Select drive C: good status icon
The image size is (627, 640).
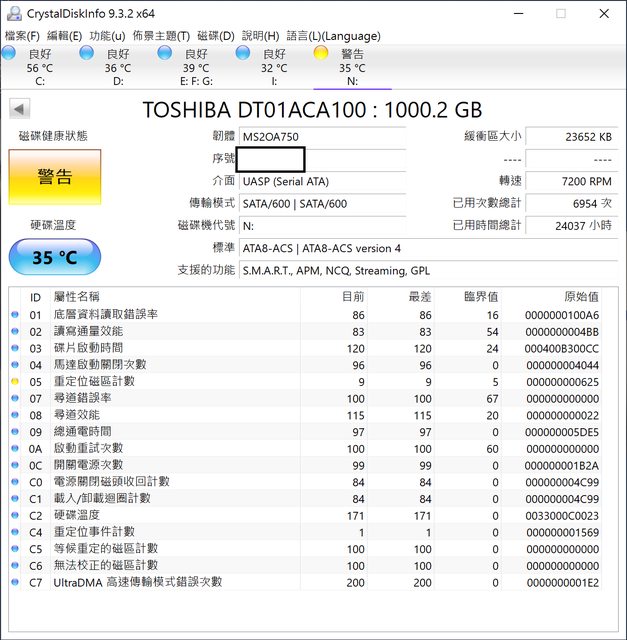coord(9,53)
